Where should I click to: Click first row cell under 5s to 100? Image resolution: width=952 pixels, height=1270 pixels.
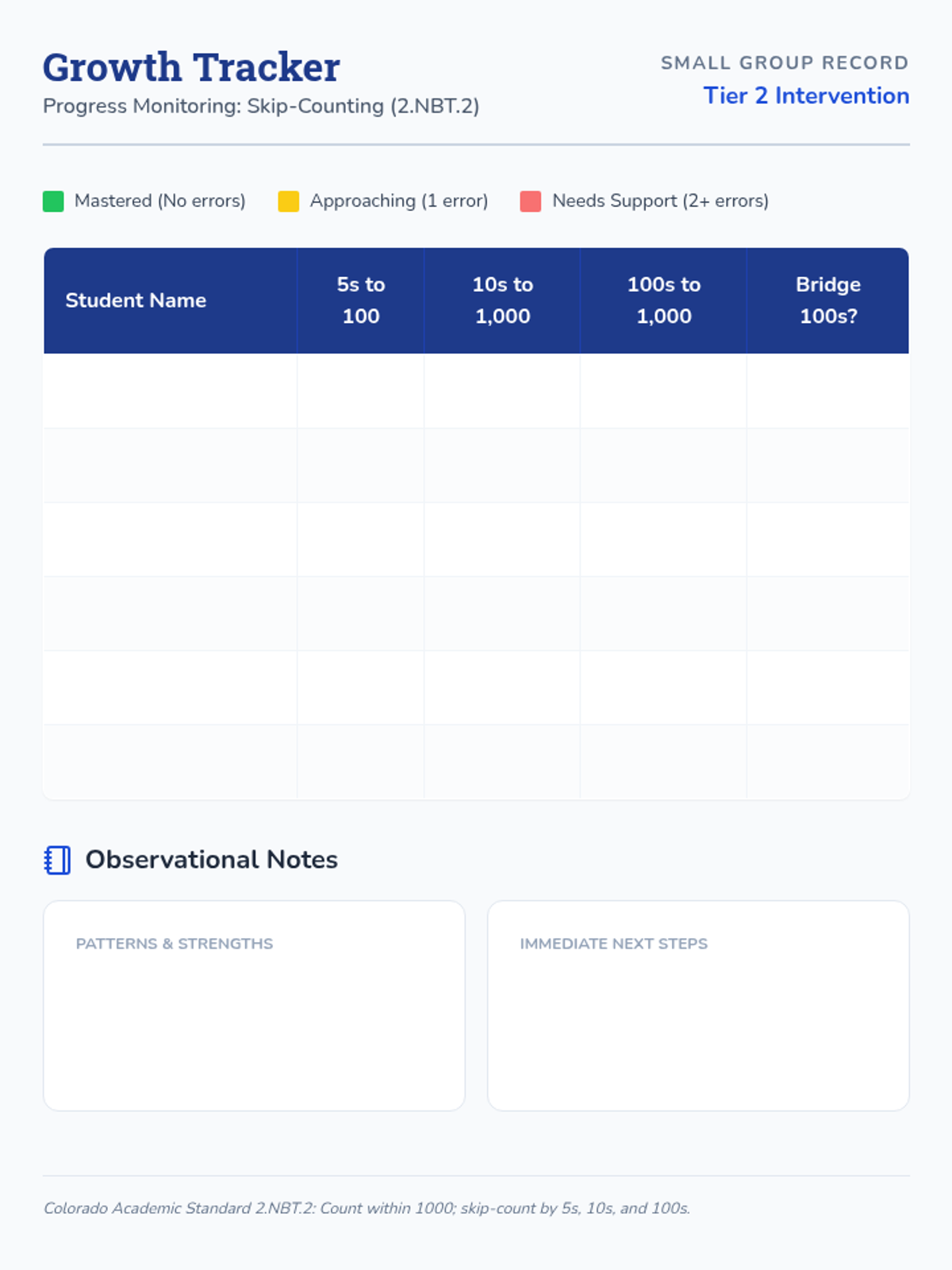coord(361,391)
